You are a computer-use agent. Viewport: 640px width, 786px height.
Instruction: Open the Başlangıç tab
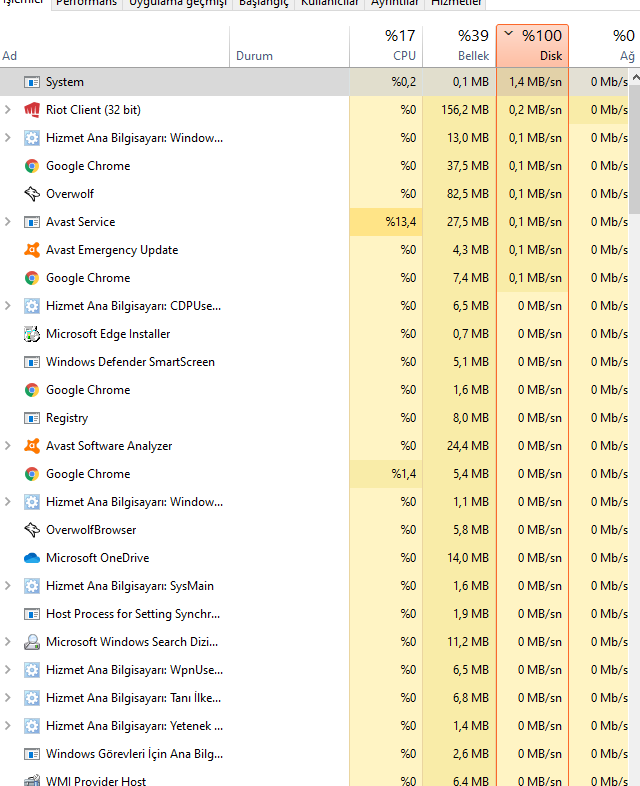tap(263, 3)
